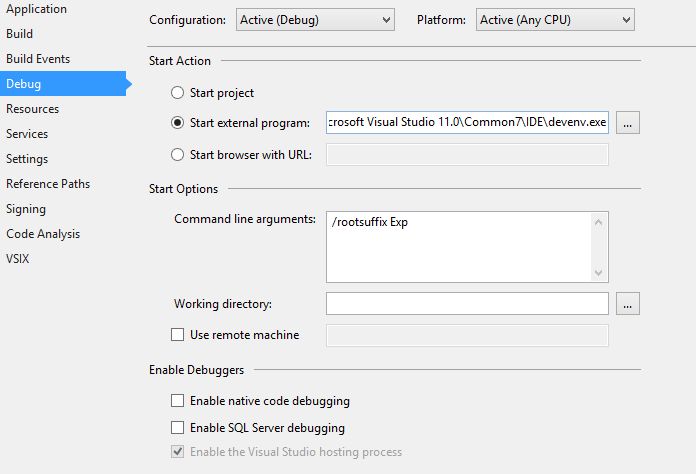Viewport: 696px width, 474px height.
Task: Open the Application properties tab
Action: [36, 9]
